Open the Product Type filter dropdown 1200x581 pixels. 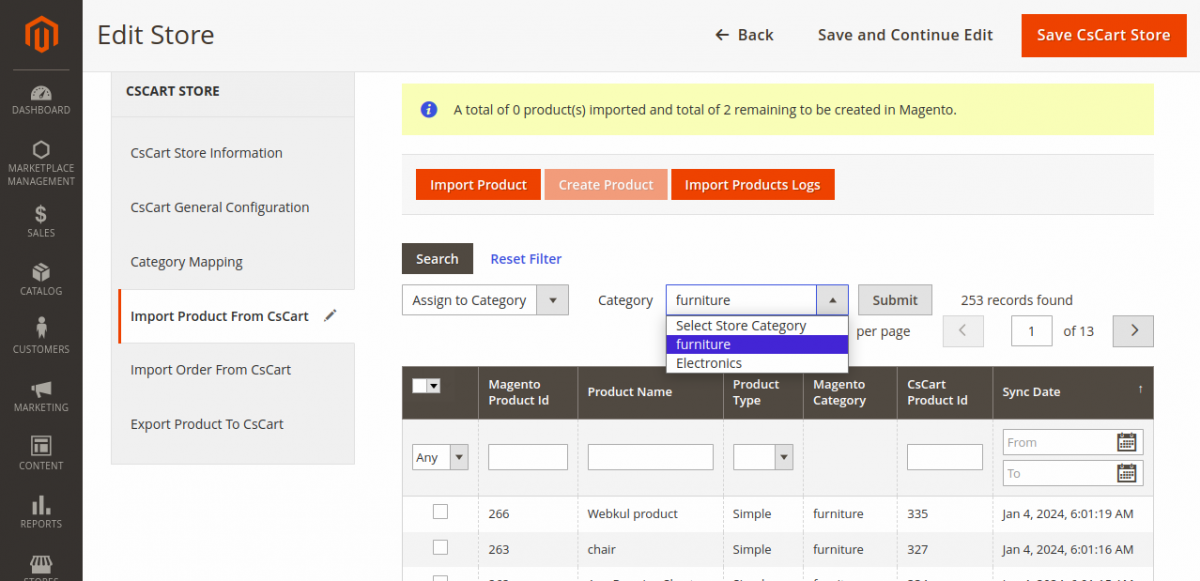762,457
